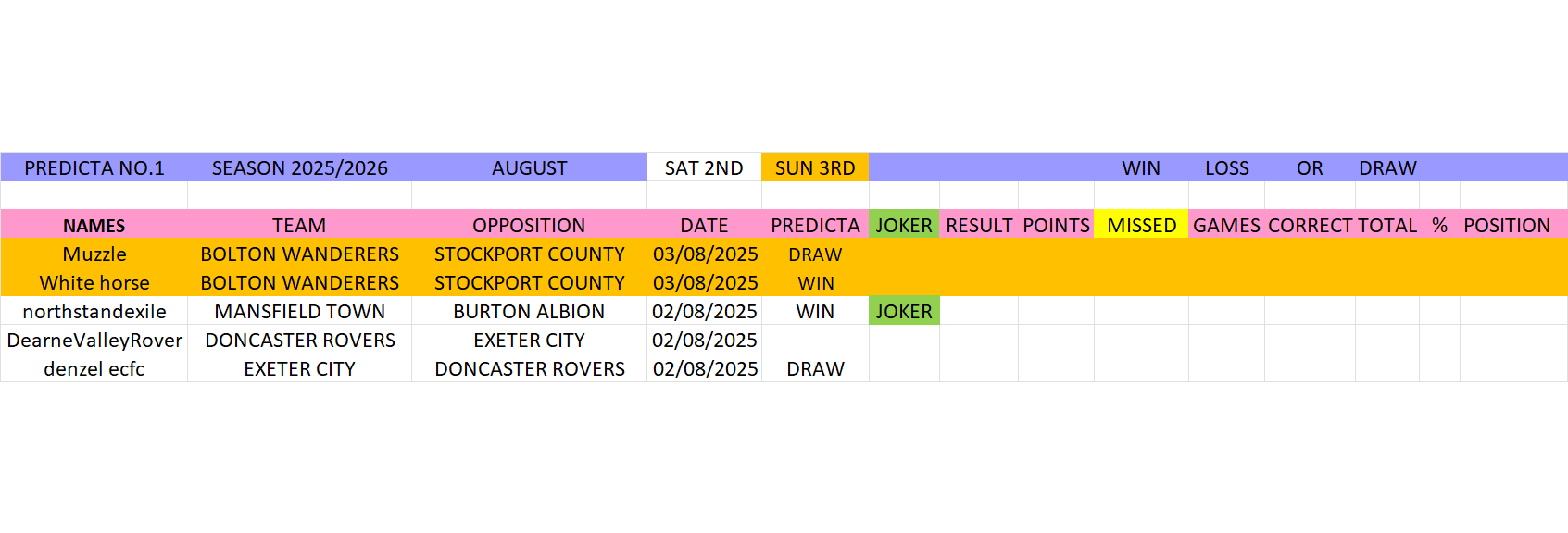This screenshot has height=533, width=1568.
Task: Select the CORRECT column header
Action: [x=1310, y=225]
